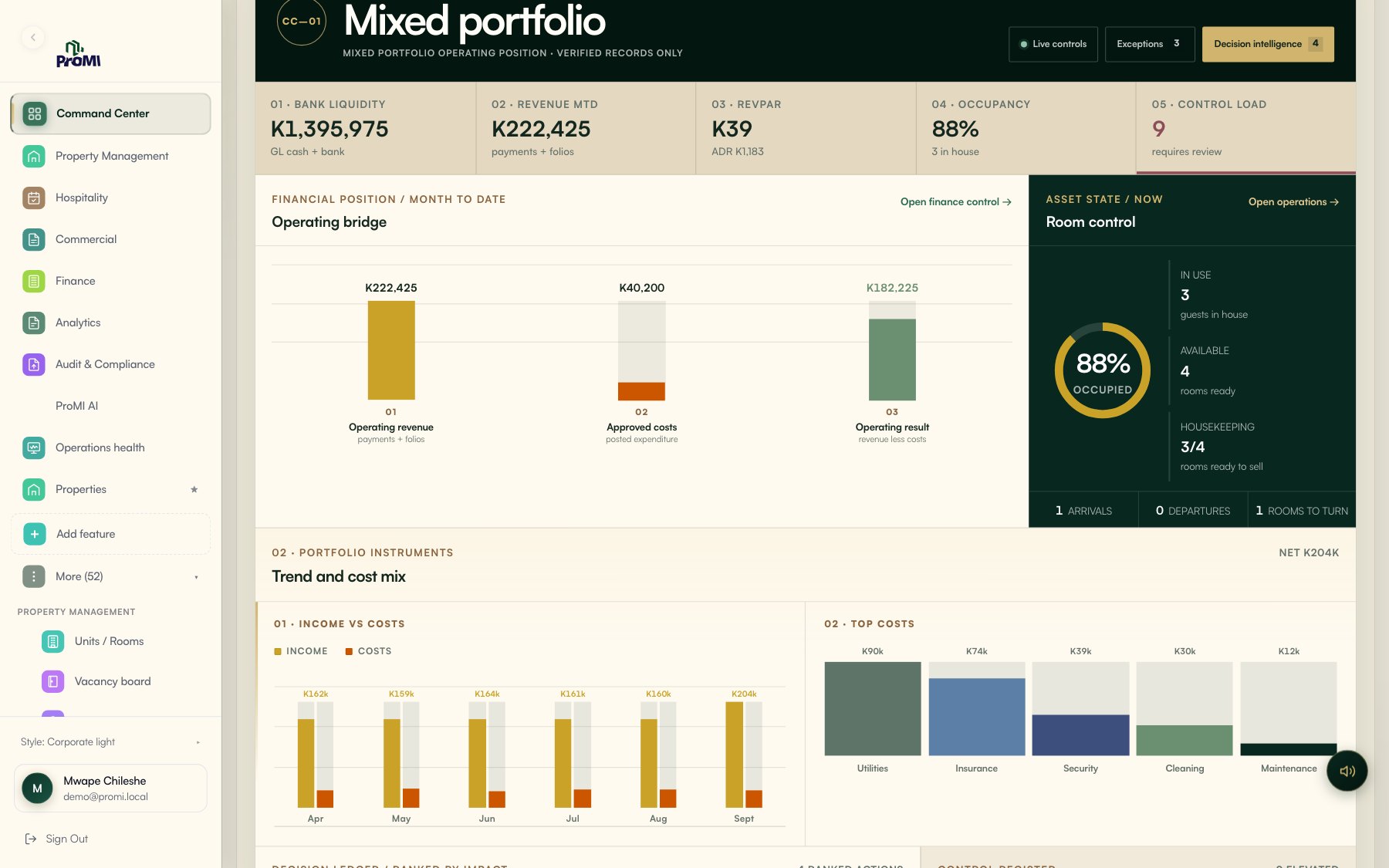Click the Live controls button
The width and height of the screenshot is (1389, 868).
point(1053,44)
